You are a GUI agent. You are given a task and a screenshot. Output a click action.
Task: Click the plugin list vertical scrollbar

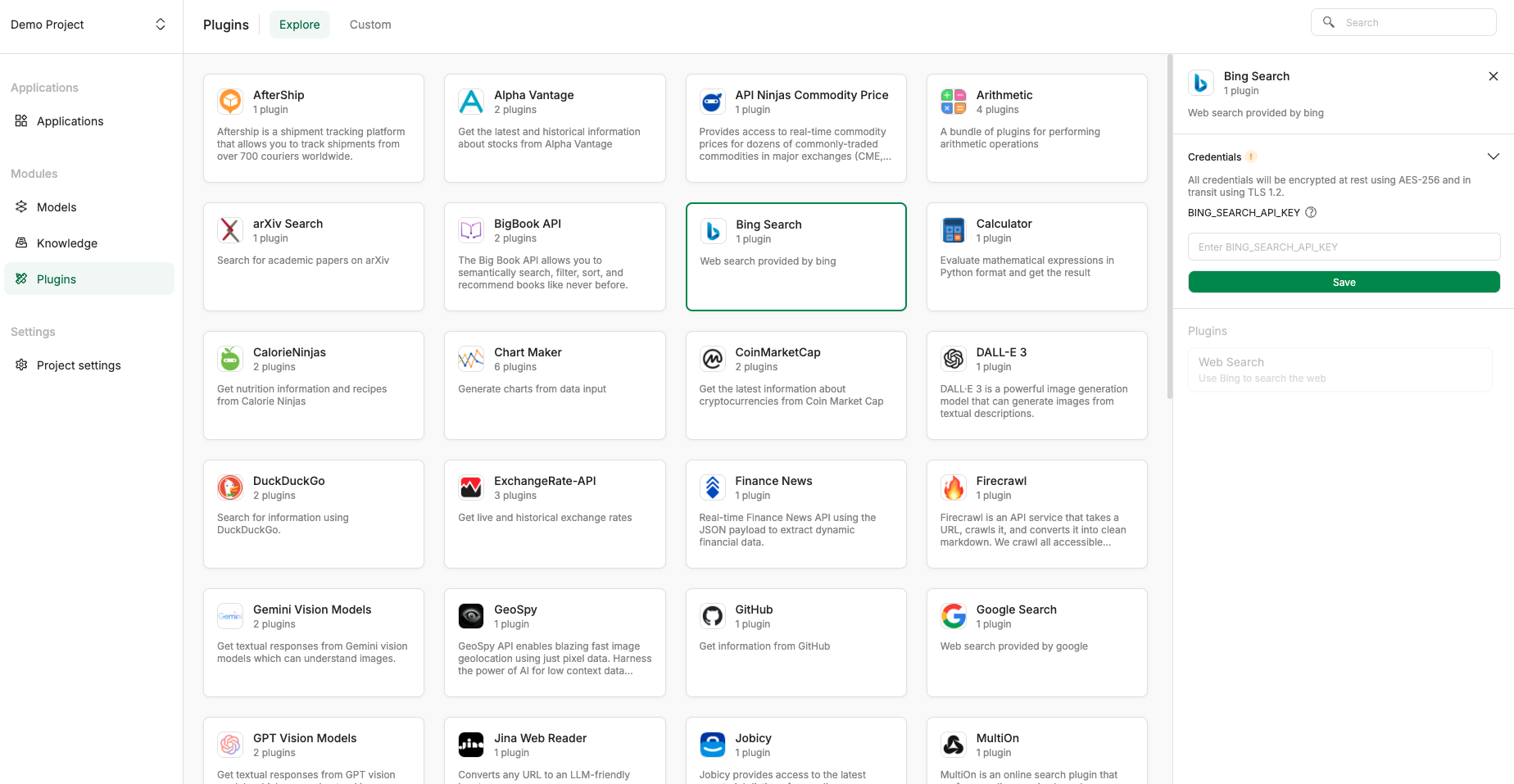[1169, 227]
